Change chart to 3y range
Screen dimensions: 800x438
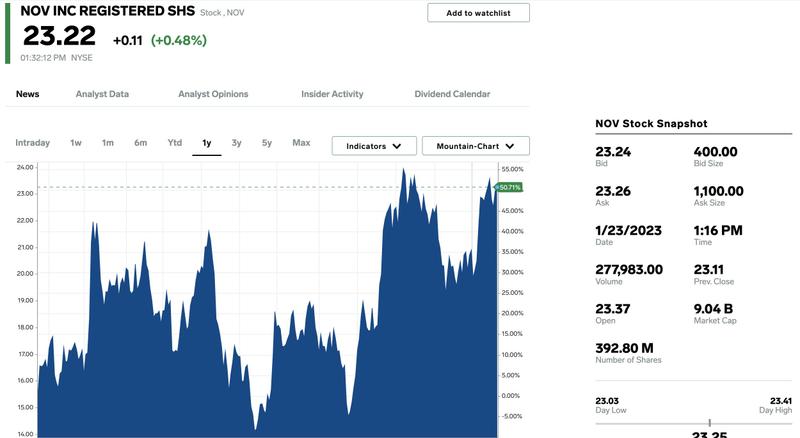(236, 143)
